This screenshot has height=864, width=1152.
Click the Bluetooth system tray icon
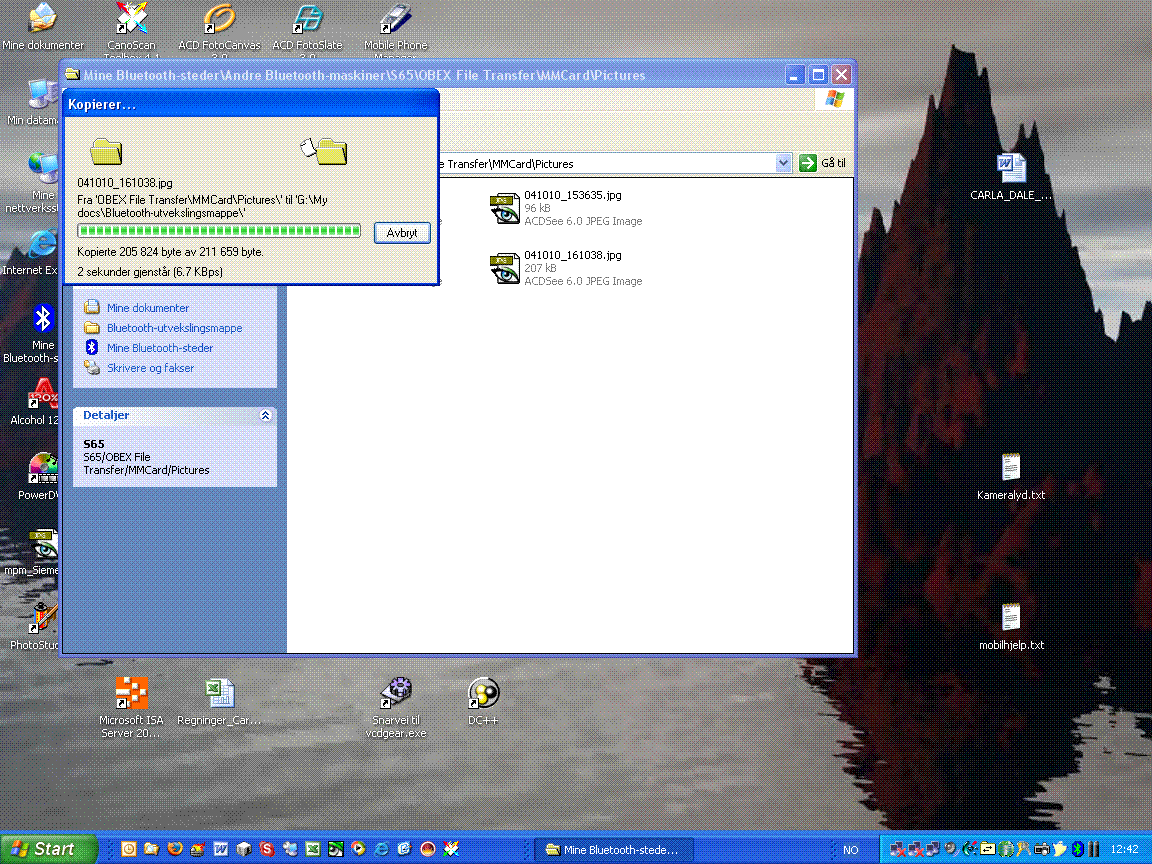pyautogui.click(x=1078, y=849)
